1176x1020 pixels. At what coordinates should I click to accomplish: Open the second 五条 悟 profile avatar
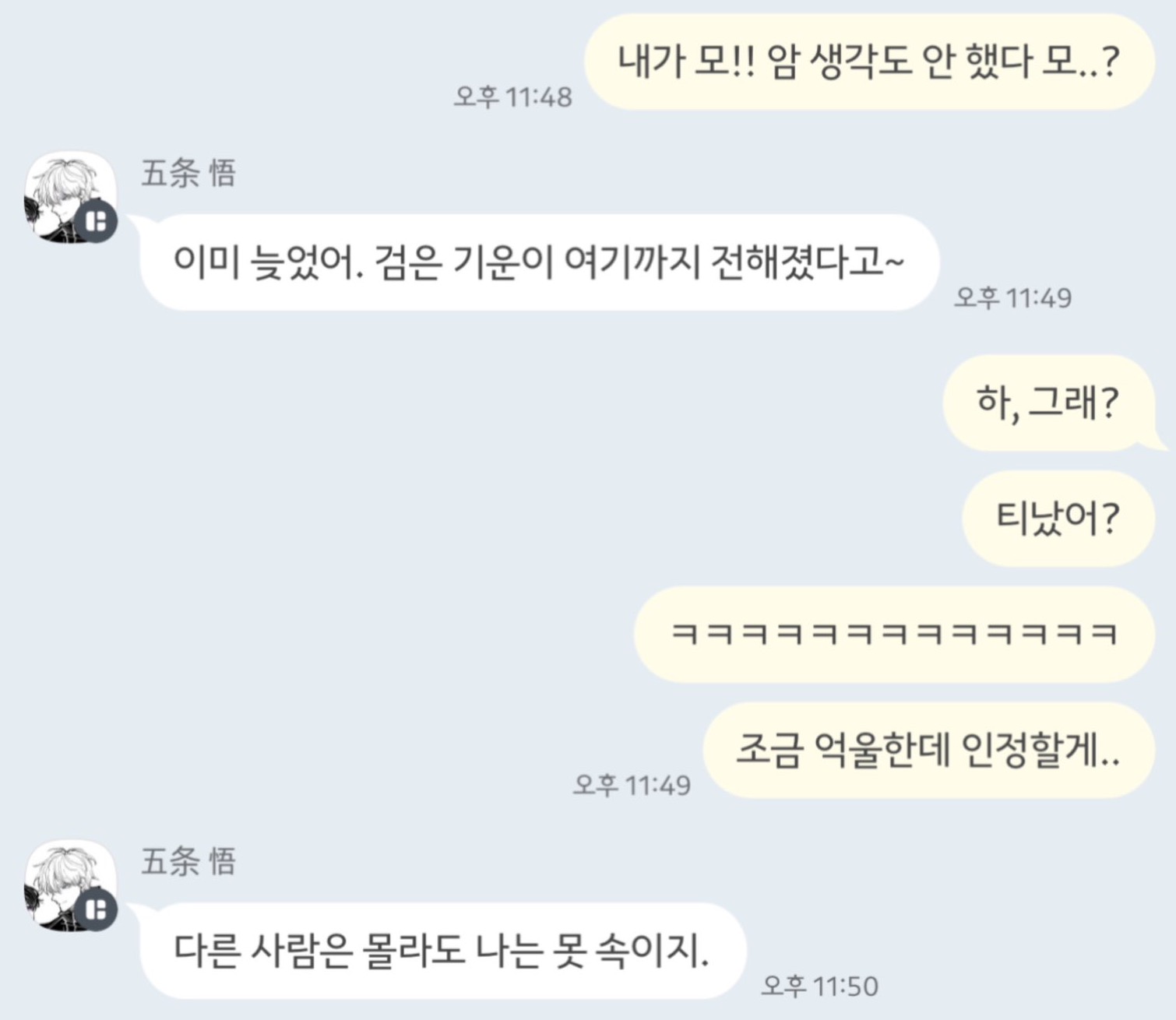point(70,886)
